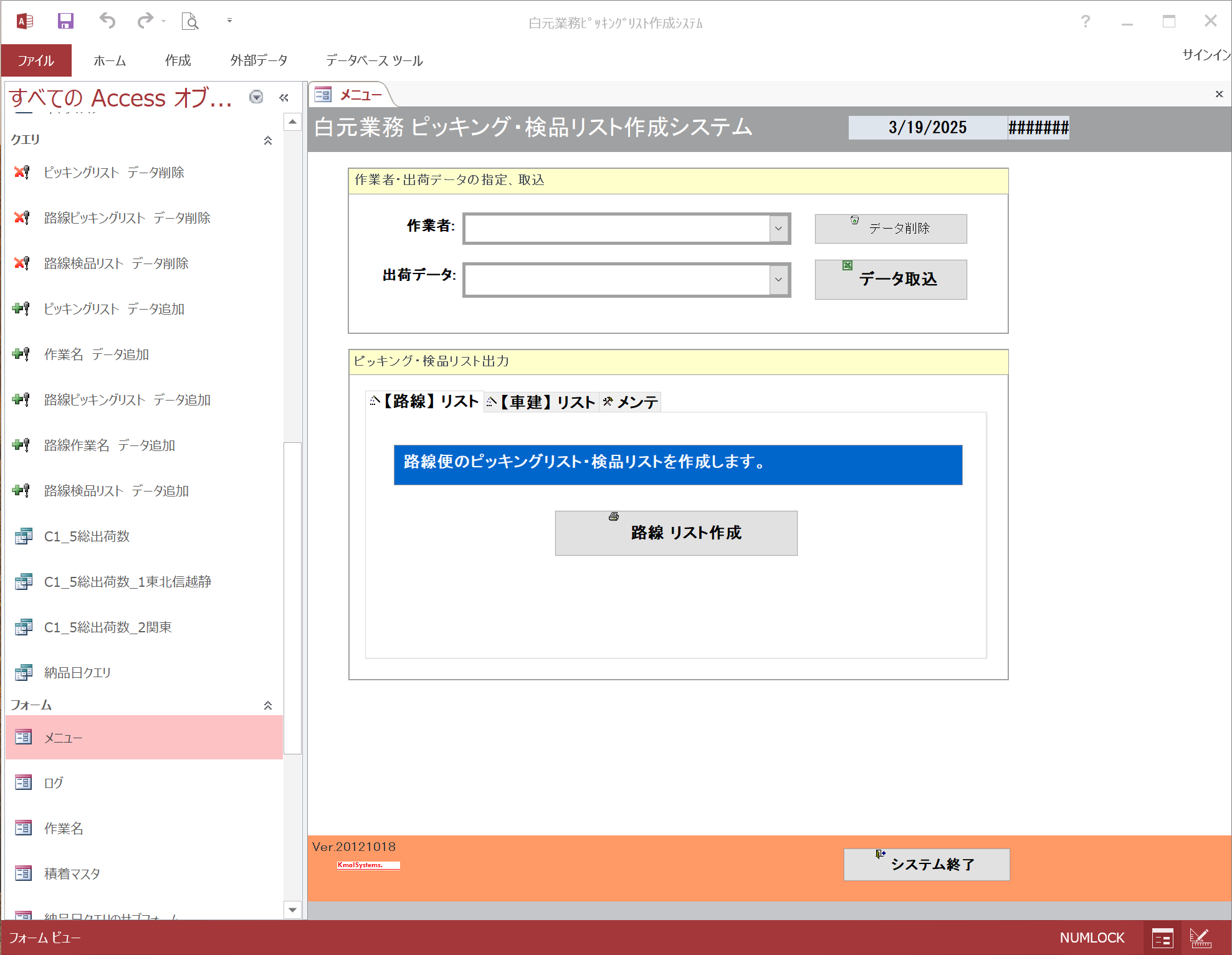Open the ログ form in navigation pane
Image resolution: width=1232 pixels, height=955 pixels.
click(54, 783)
